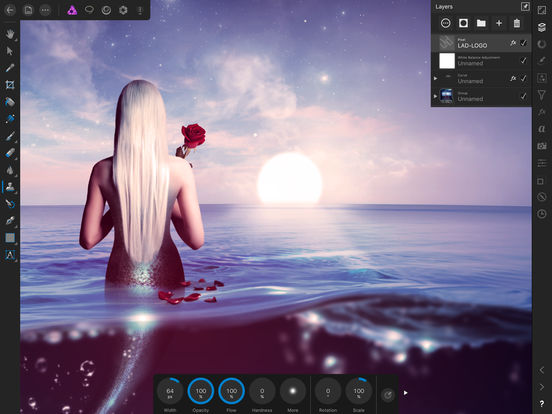Choose the Crop tool
This screenshot has height=414, width=552.
[10, 85]
